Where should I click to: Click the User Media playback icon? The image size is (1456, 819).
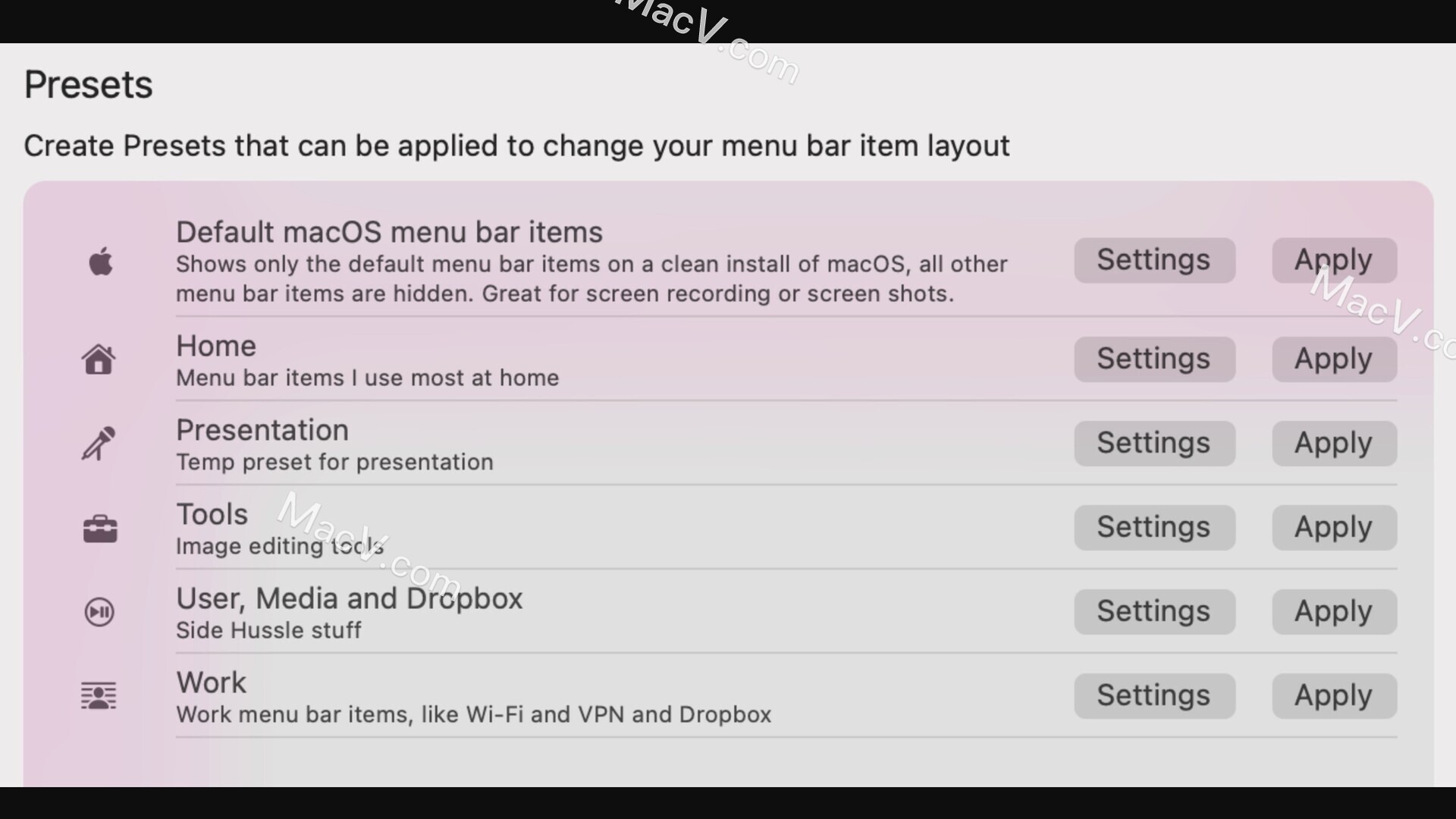[99, 612]
